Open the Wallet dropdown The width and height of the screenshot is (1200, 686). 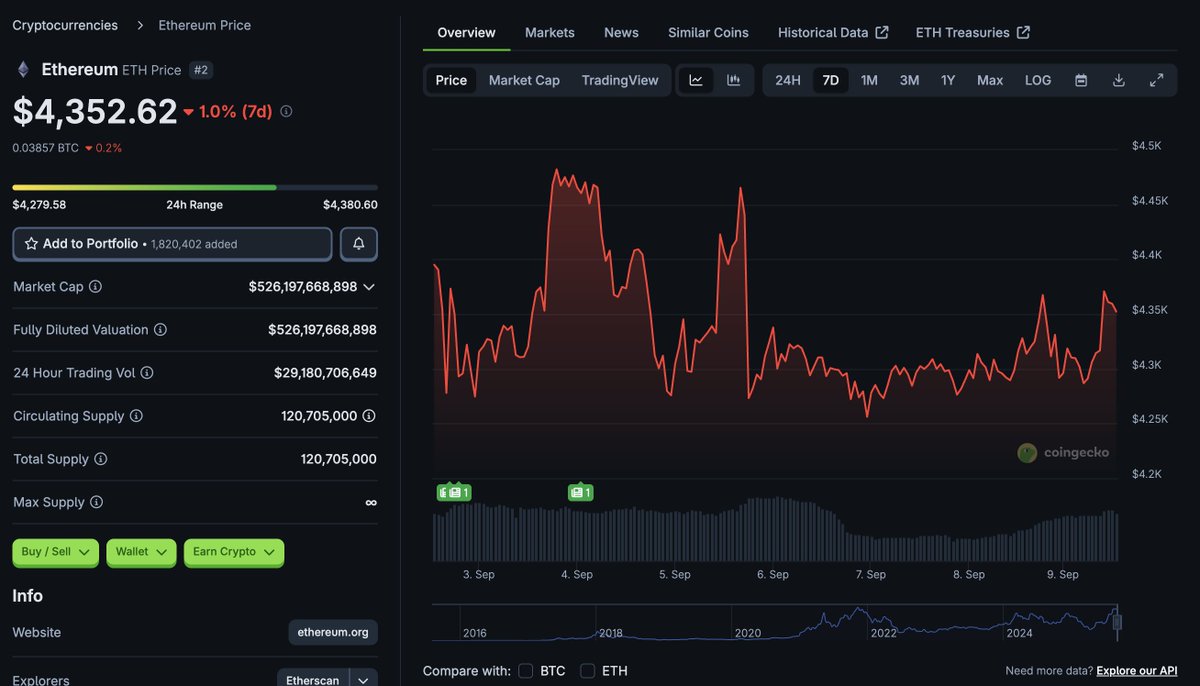point(141,552)
